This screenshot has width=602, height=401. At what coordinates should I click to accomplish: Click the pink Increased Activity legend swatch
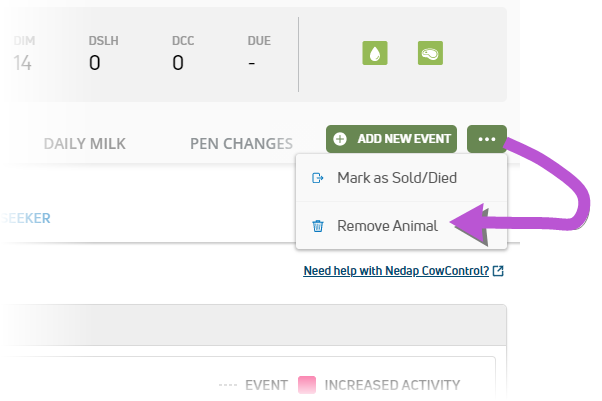307,385
